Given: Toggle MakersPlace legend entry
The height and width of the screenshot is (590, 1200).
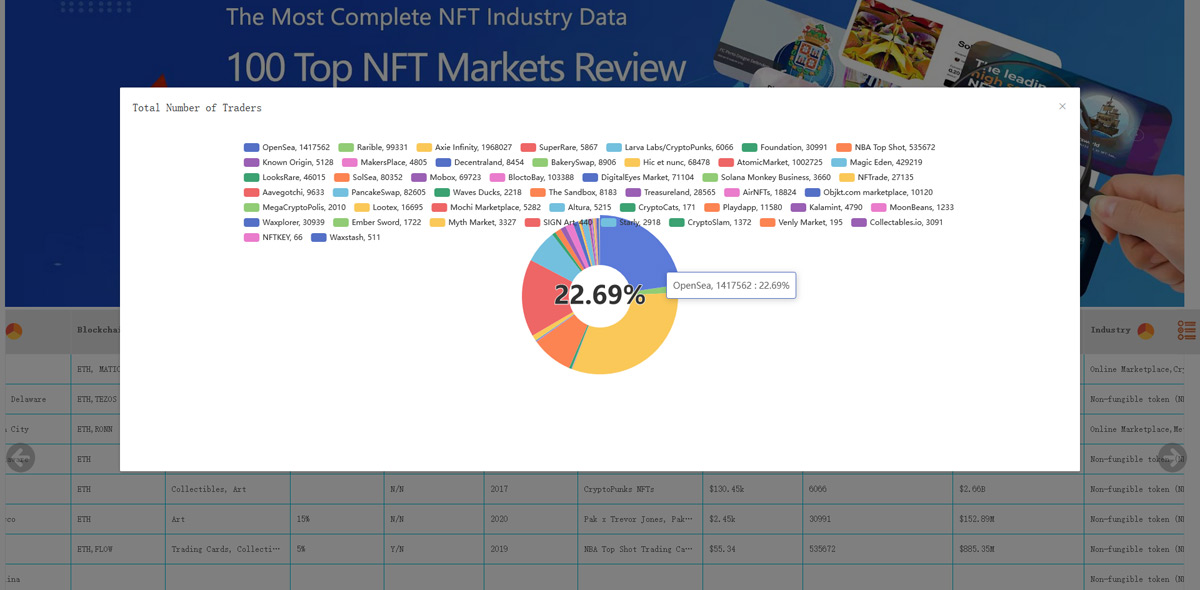Looking at the screenshot, I should point(385,162).
